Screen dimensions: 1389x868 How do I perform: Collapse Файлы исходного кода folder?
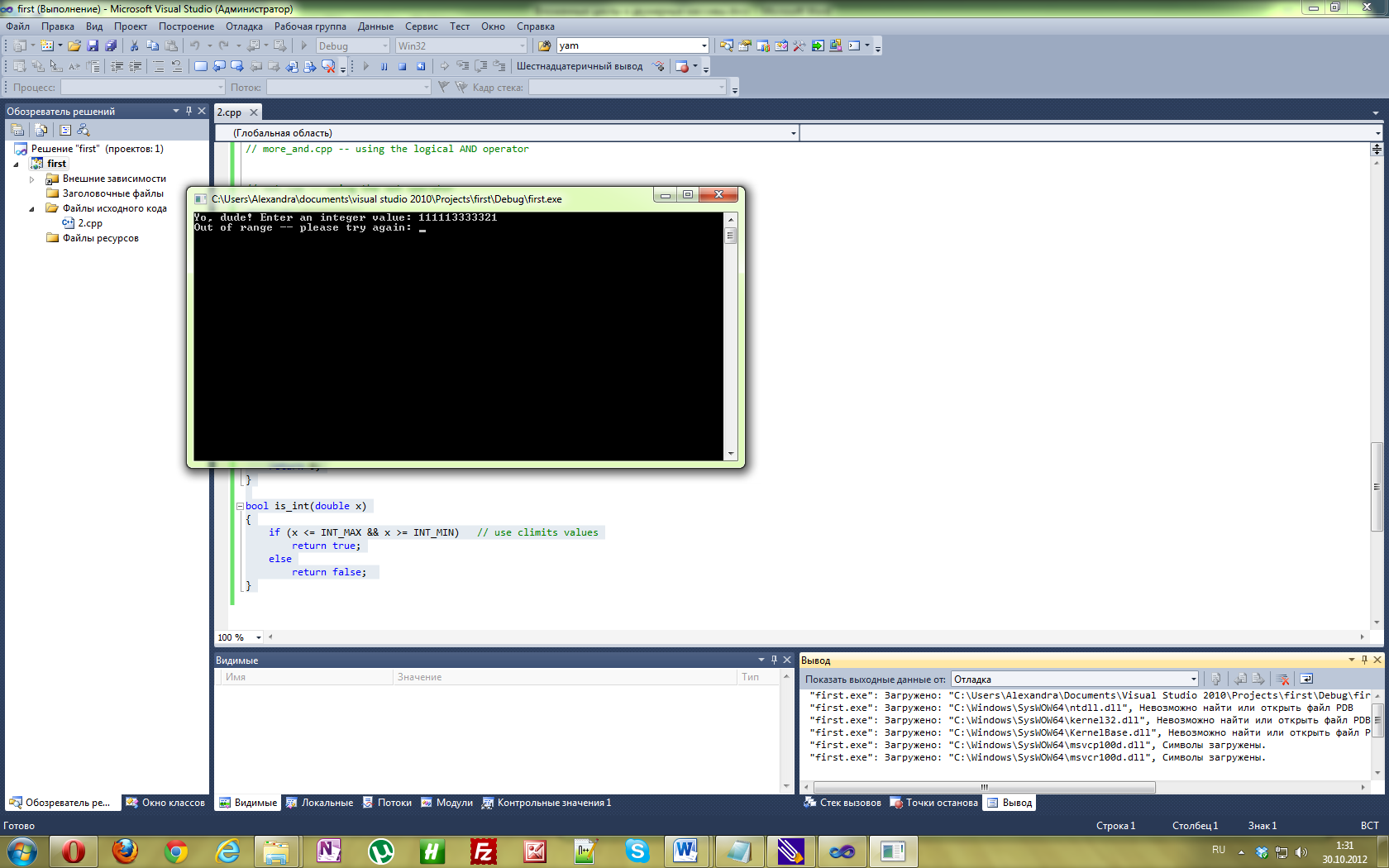32,209
